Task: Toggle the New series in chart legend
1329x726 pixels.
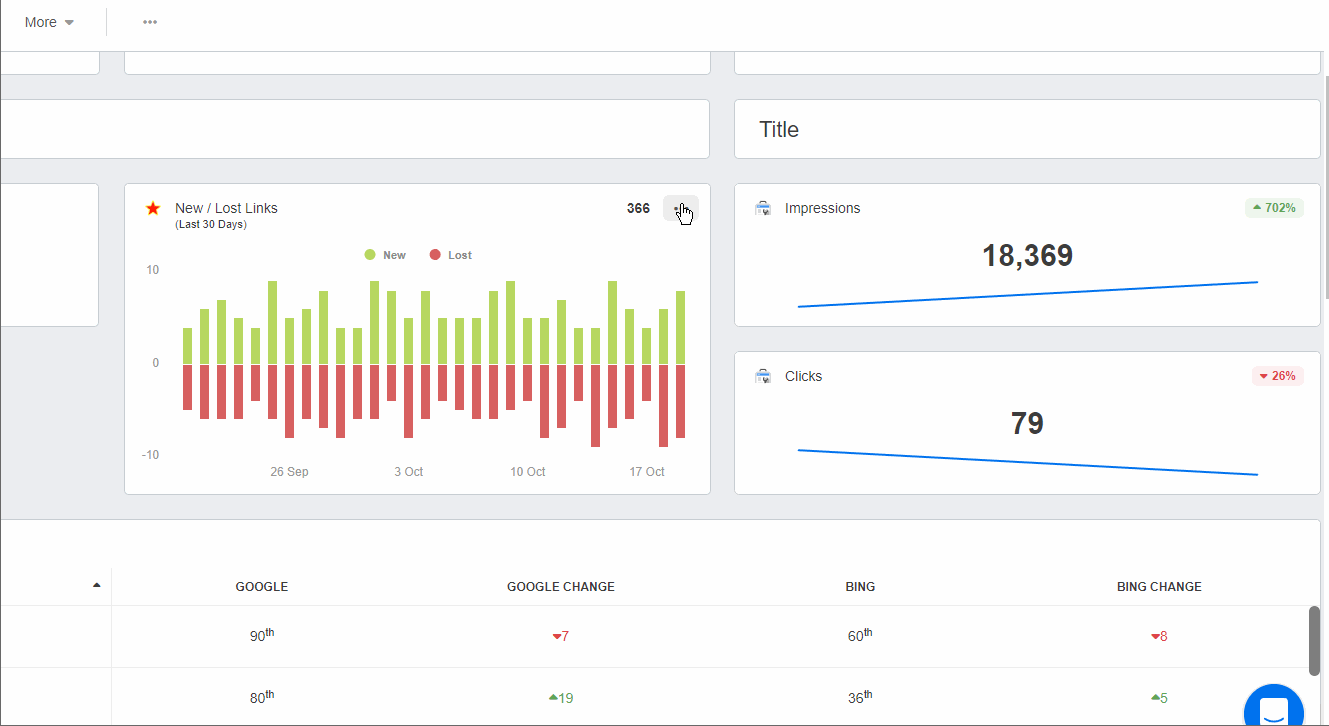Action: tap(385, 255)
